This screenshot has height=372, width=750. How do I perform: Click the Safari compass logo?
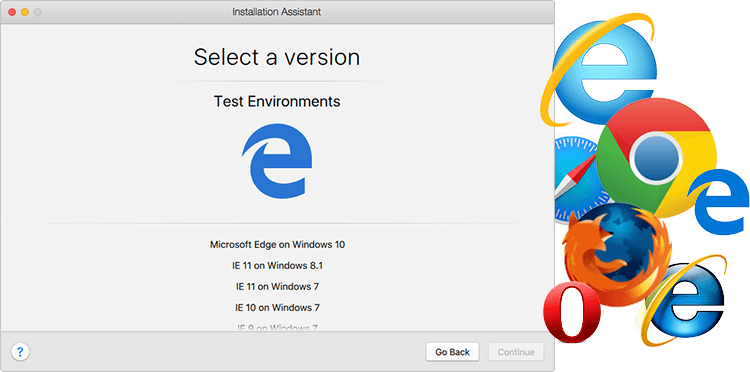click(x=576, y=180)
